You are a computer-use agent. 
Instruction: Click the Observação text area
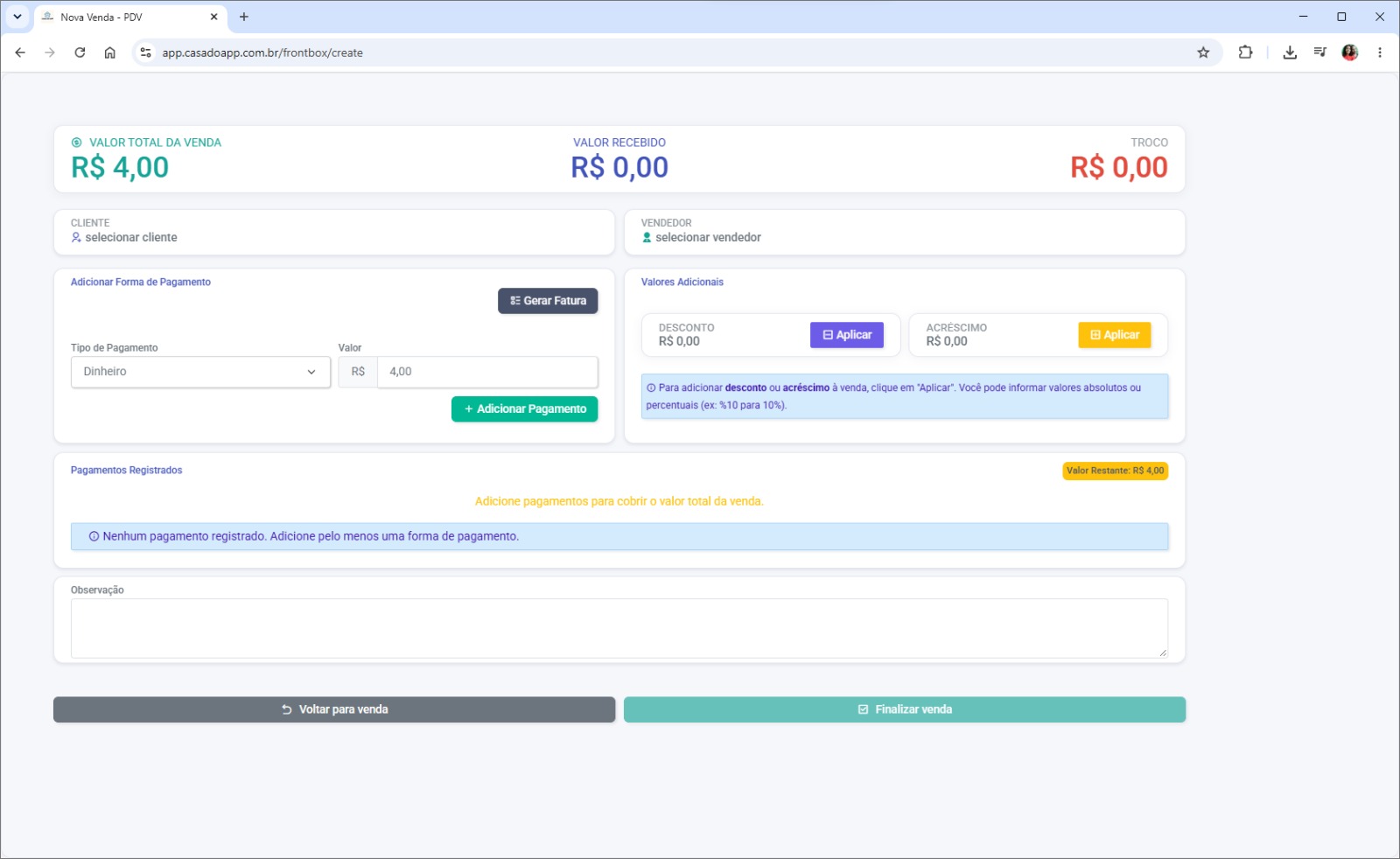pyautogui.click(x=619, y=628)
